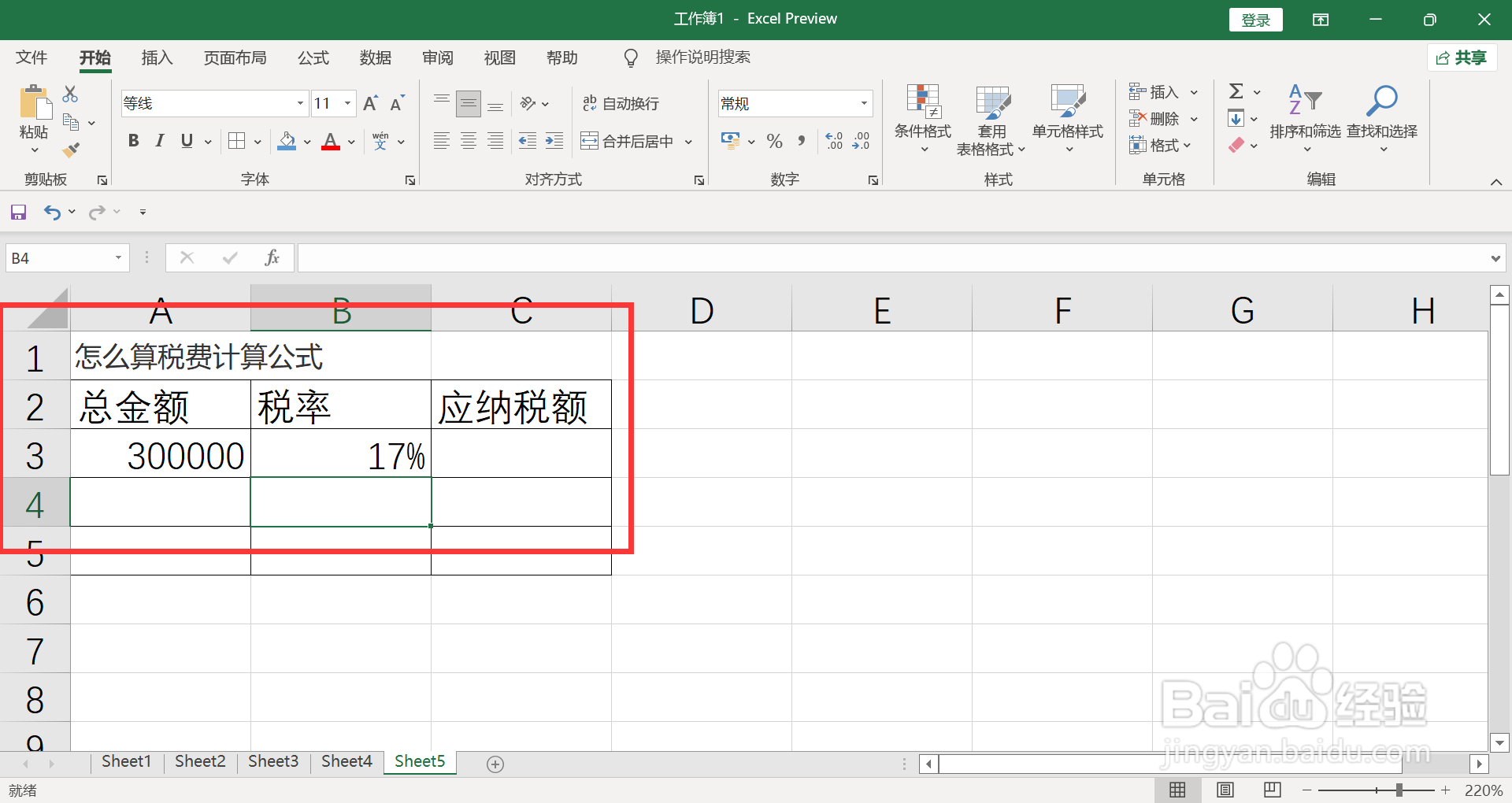Open merge and center dropdown arrow
The image size is (1512, 803).
688,142
